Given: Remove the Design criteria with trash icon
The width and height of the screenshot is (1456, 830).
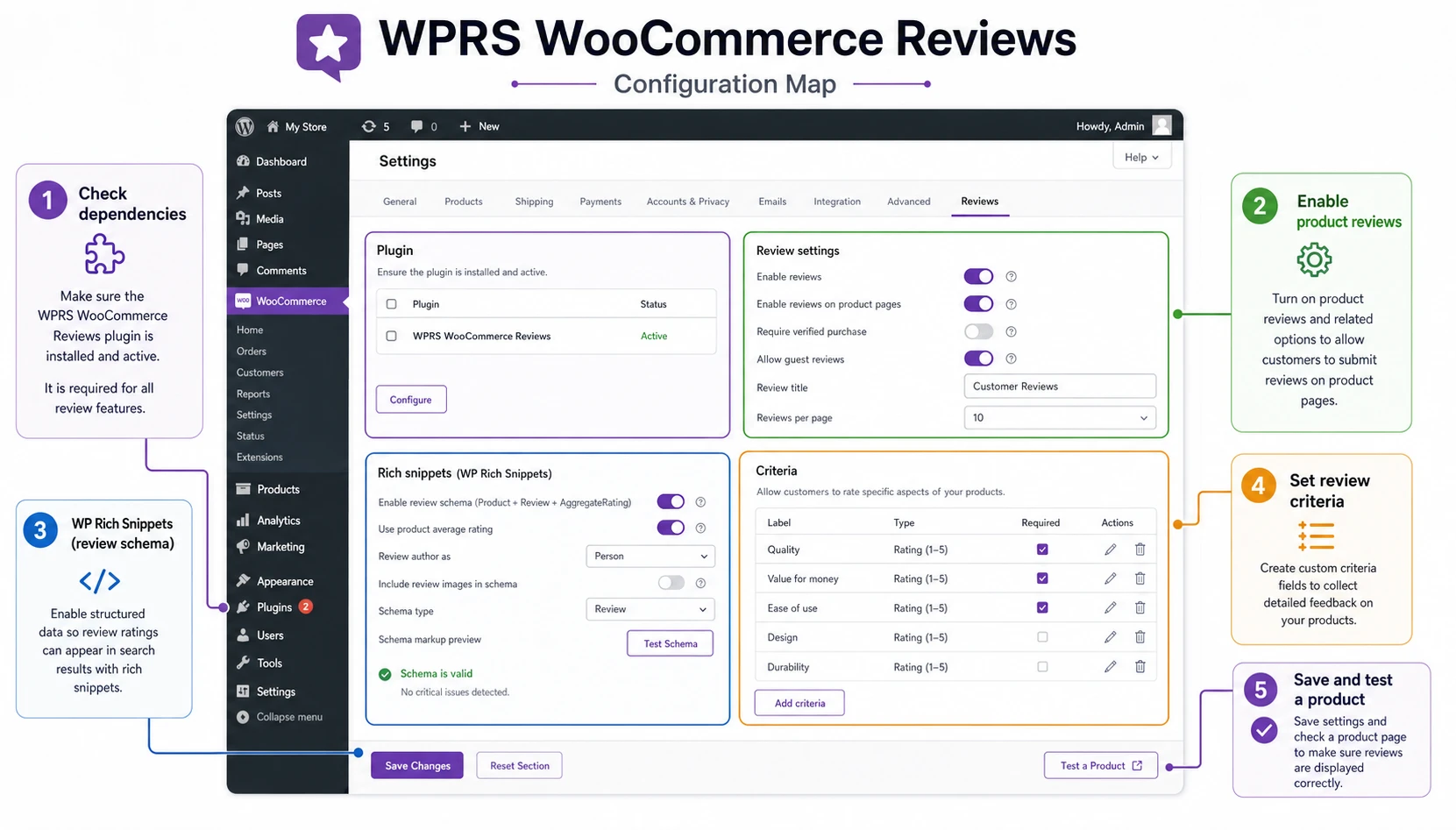Looking at the screenshot, I should pos(1140,637).
